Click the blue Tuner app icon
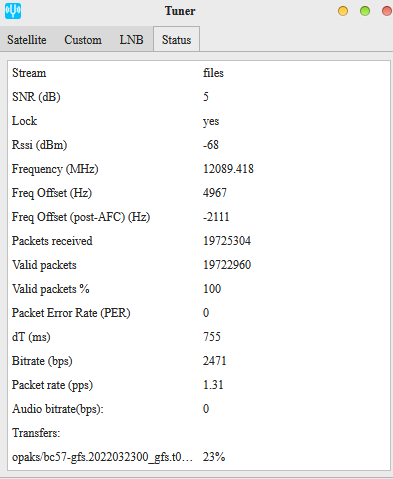The height and width of the screenshot is (479, 393). [x=13, y=11]
